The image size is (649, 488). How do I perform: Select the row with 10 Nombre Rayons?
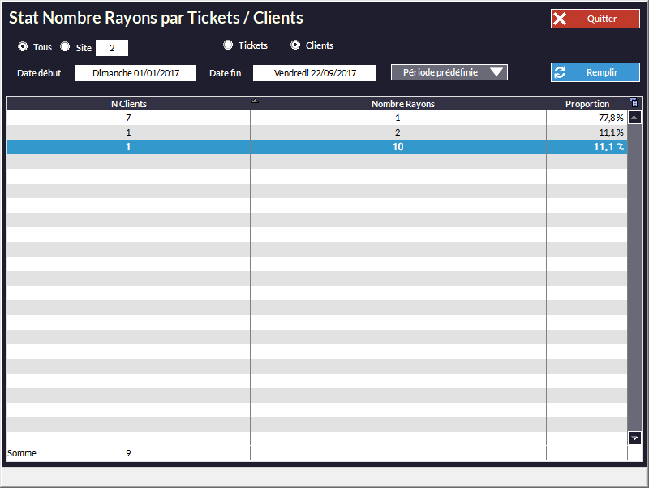[398, 146]
